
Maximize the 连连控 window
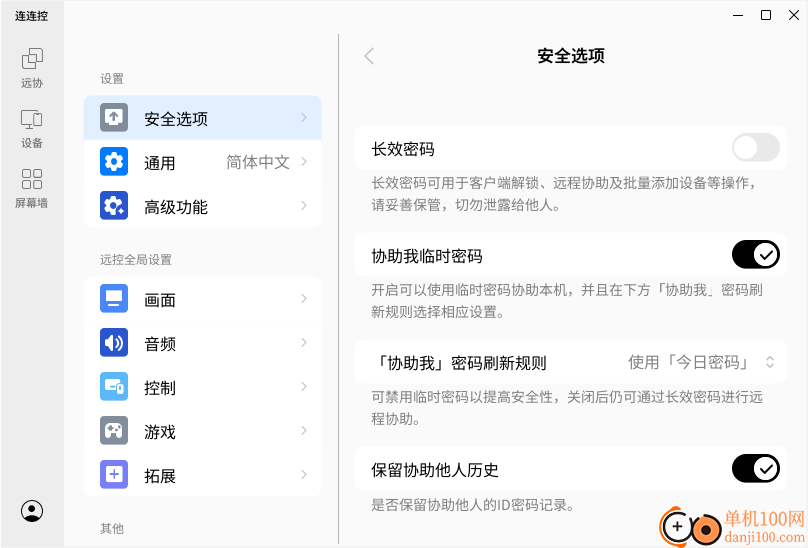pos(766,15)
